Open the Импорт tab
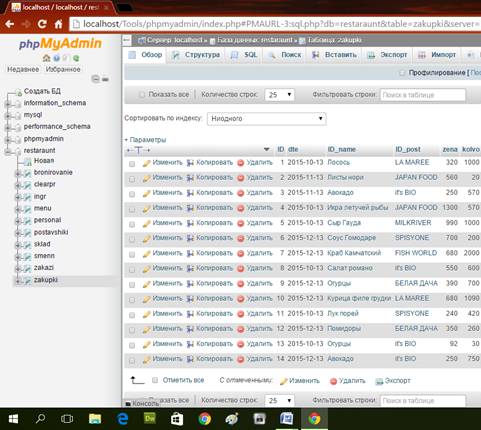The height and width of the screenshot is (430, 481). click(x=437, y=55)
